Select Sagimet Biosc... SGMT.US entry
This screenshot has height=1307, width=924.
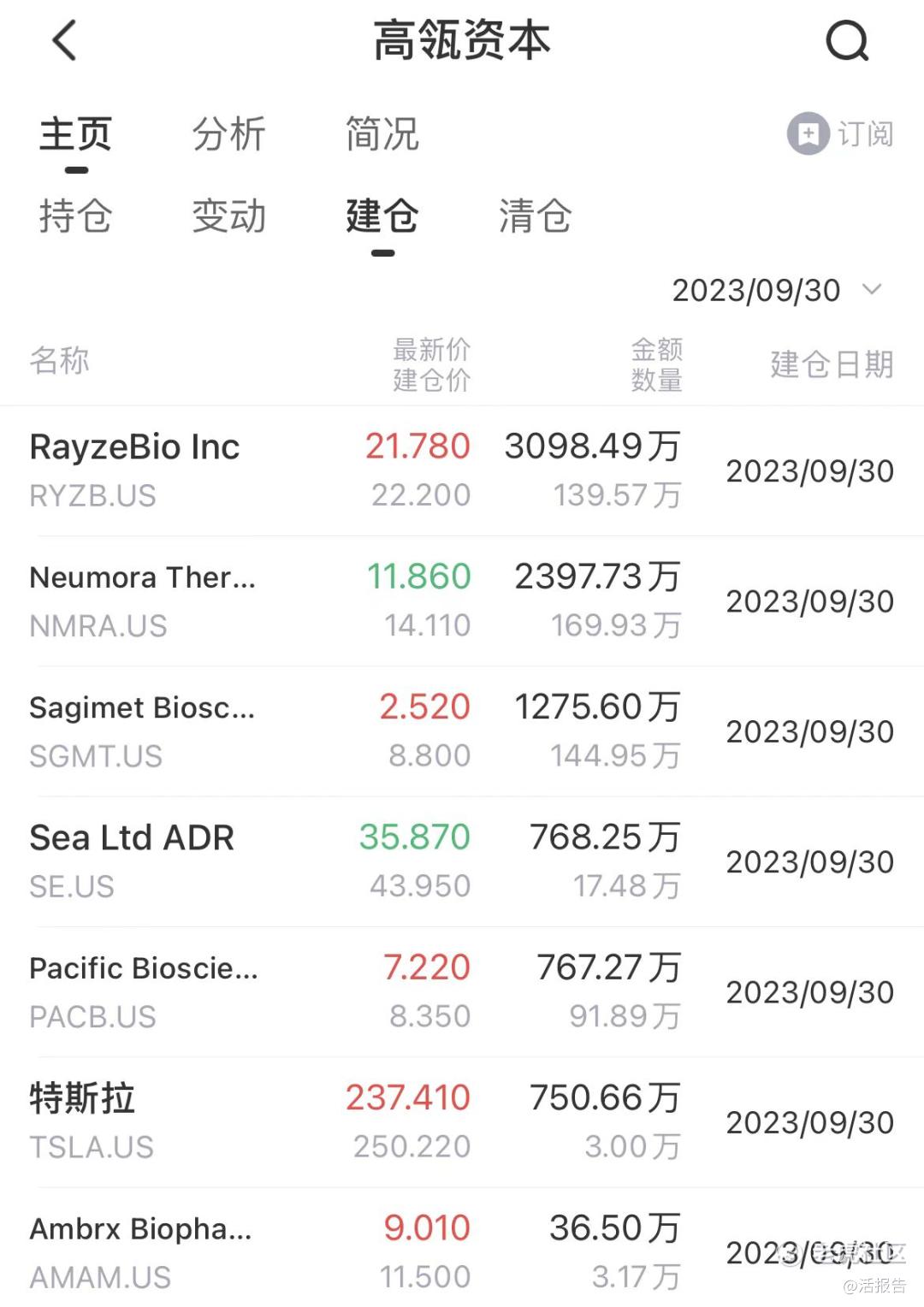coord(462,731)
